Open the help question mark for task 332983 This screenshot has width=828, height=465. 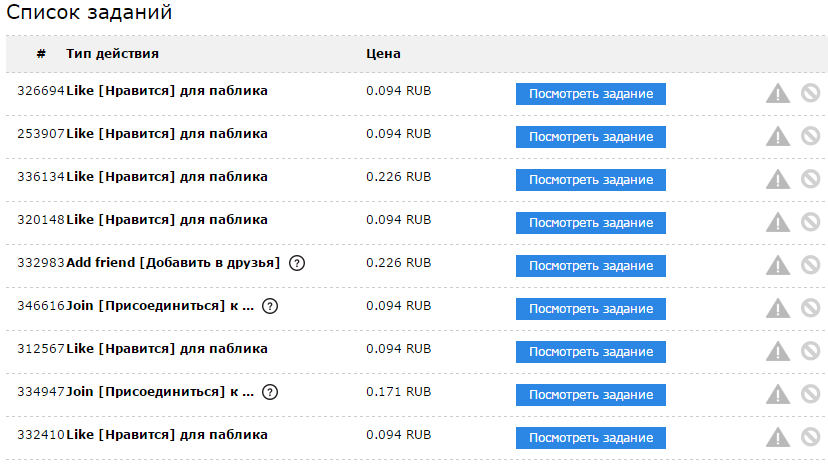point(296,263)
